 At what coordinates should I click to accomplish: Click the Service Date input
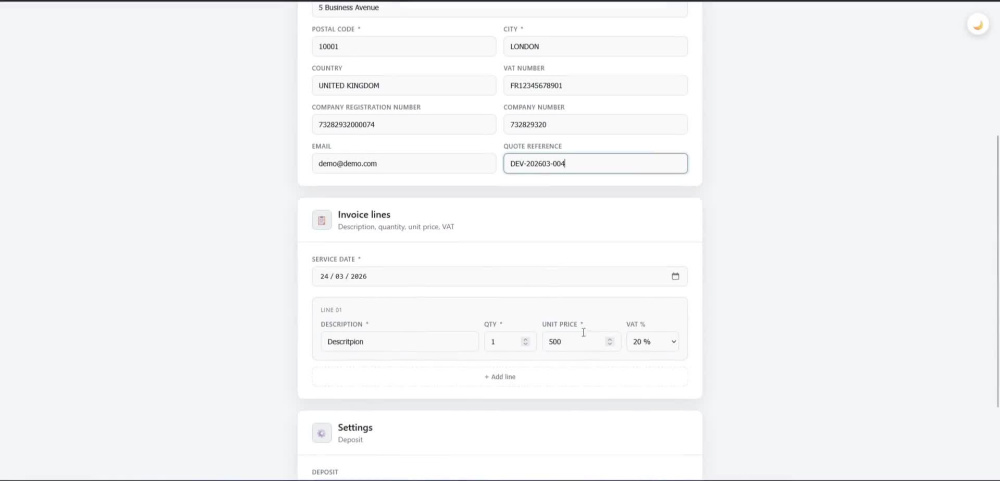(x=499, y=276)
